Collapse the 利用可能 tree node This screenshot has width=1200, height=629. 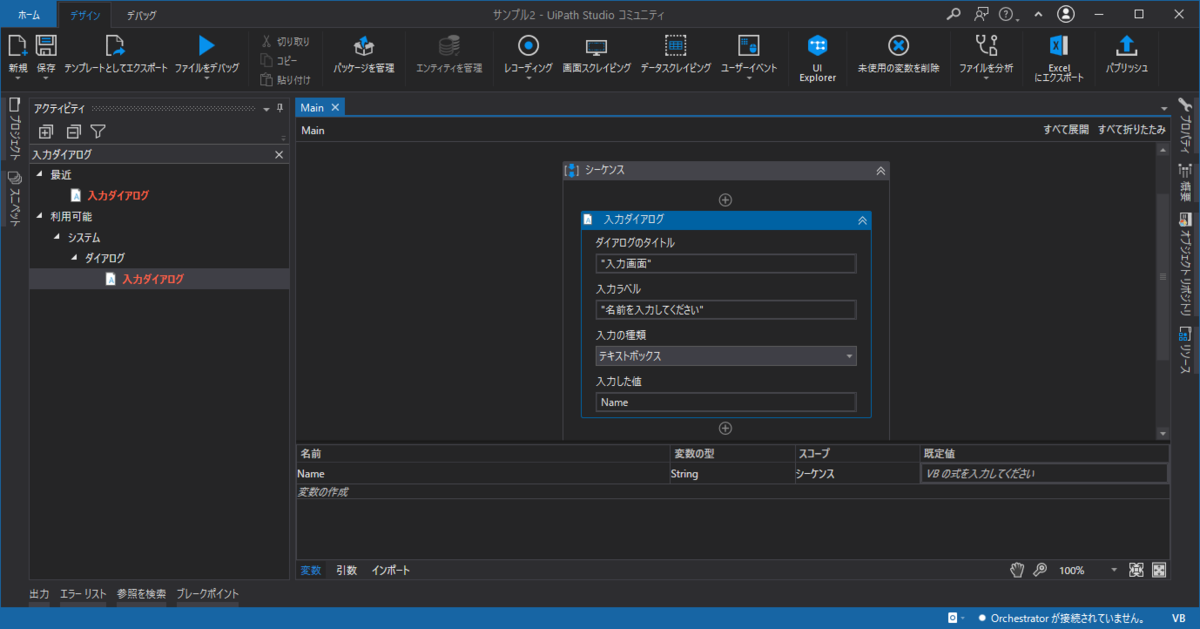pyautogui.click(x=41, y=216)
